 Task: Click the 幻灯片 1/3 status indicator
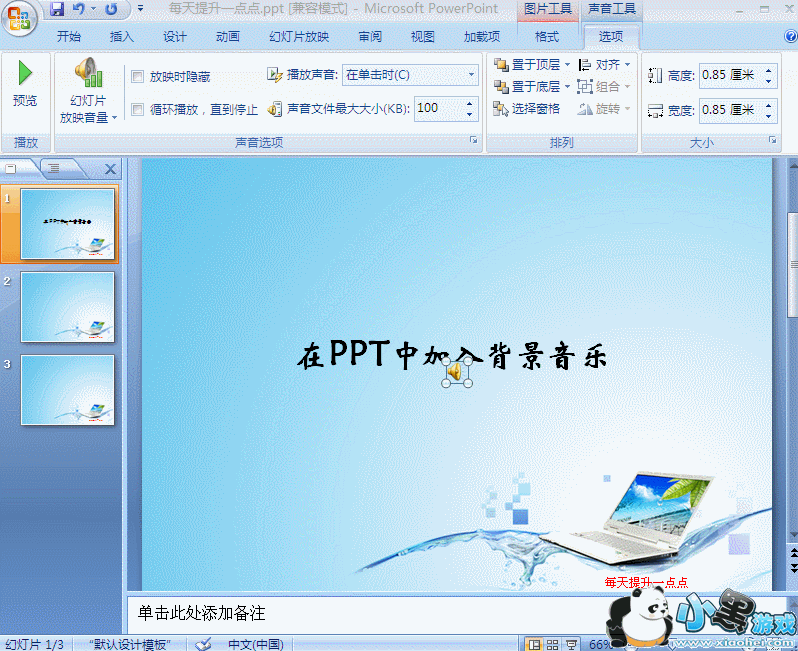pos(35,644)
